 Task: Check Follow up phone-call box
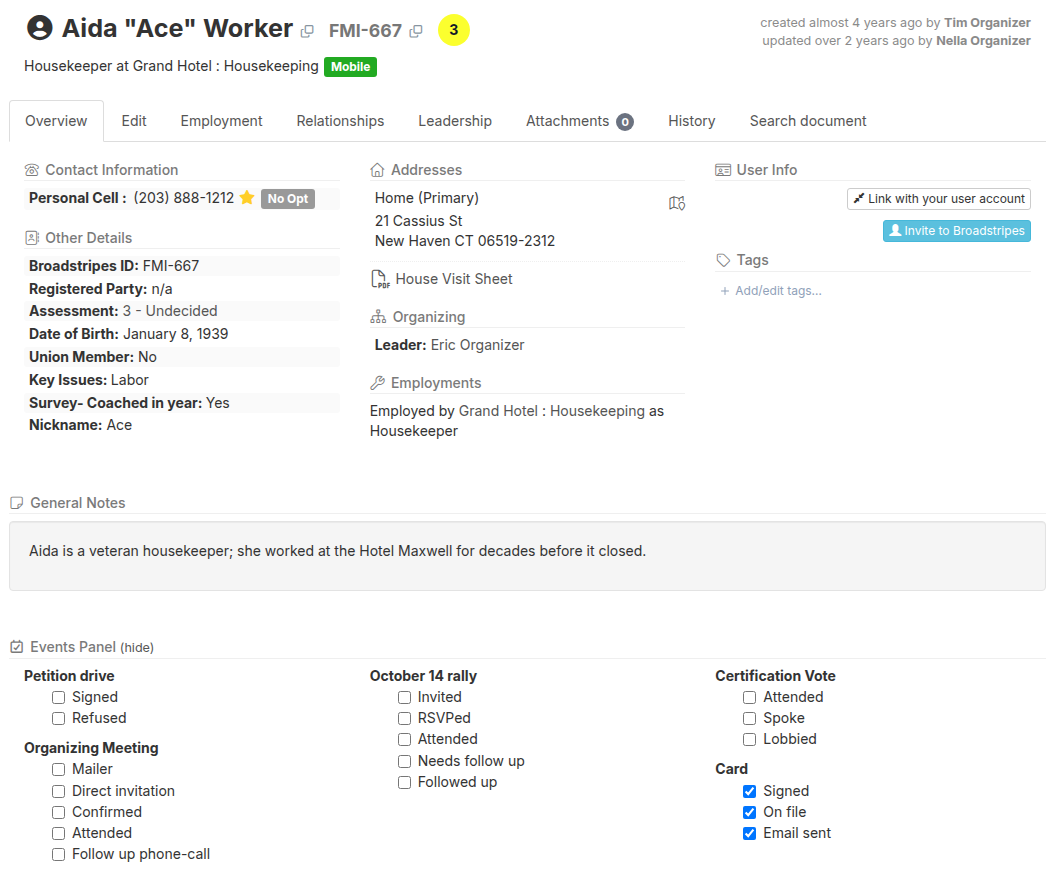pyautogui.click(x=59, y=854)
